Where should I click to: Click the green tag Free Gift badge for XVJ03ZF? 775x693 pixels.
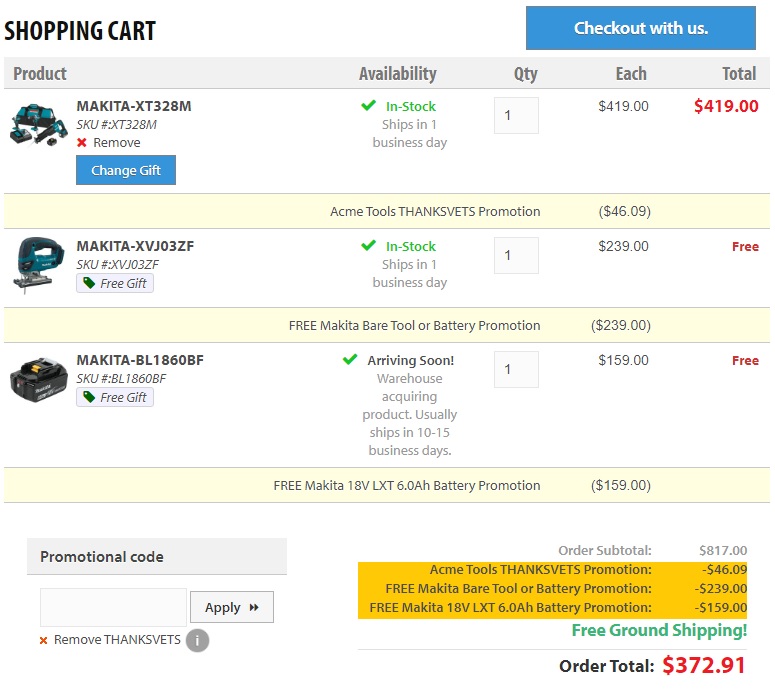[x=115, y=284]
